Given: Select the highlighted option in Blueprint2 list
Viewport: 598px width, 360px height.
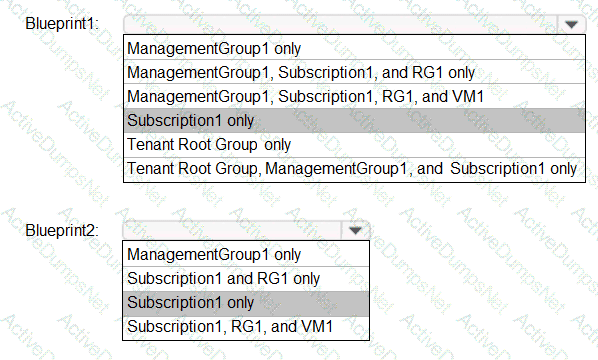Looking at the screenshot, I should 246,303.
